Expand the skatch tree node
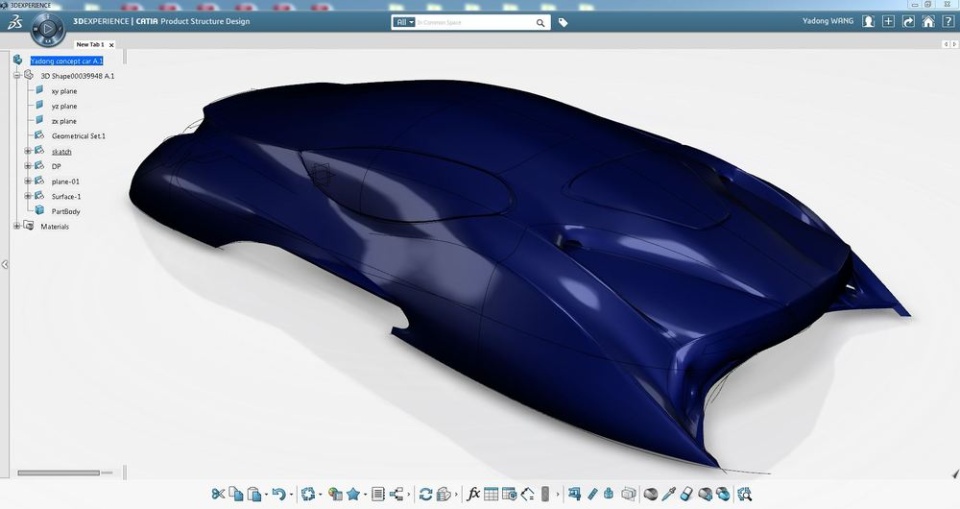 (28, 151)
